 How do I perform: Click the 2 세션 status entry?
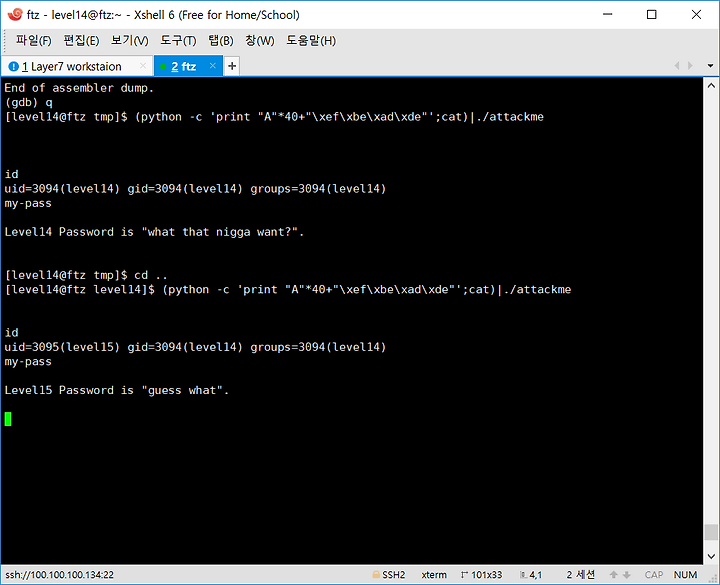coord(581,575)
